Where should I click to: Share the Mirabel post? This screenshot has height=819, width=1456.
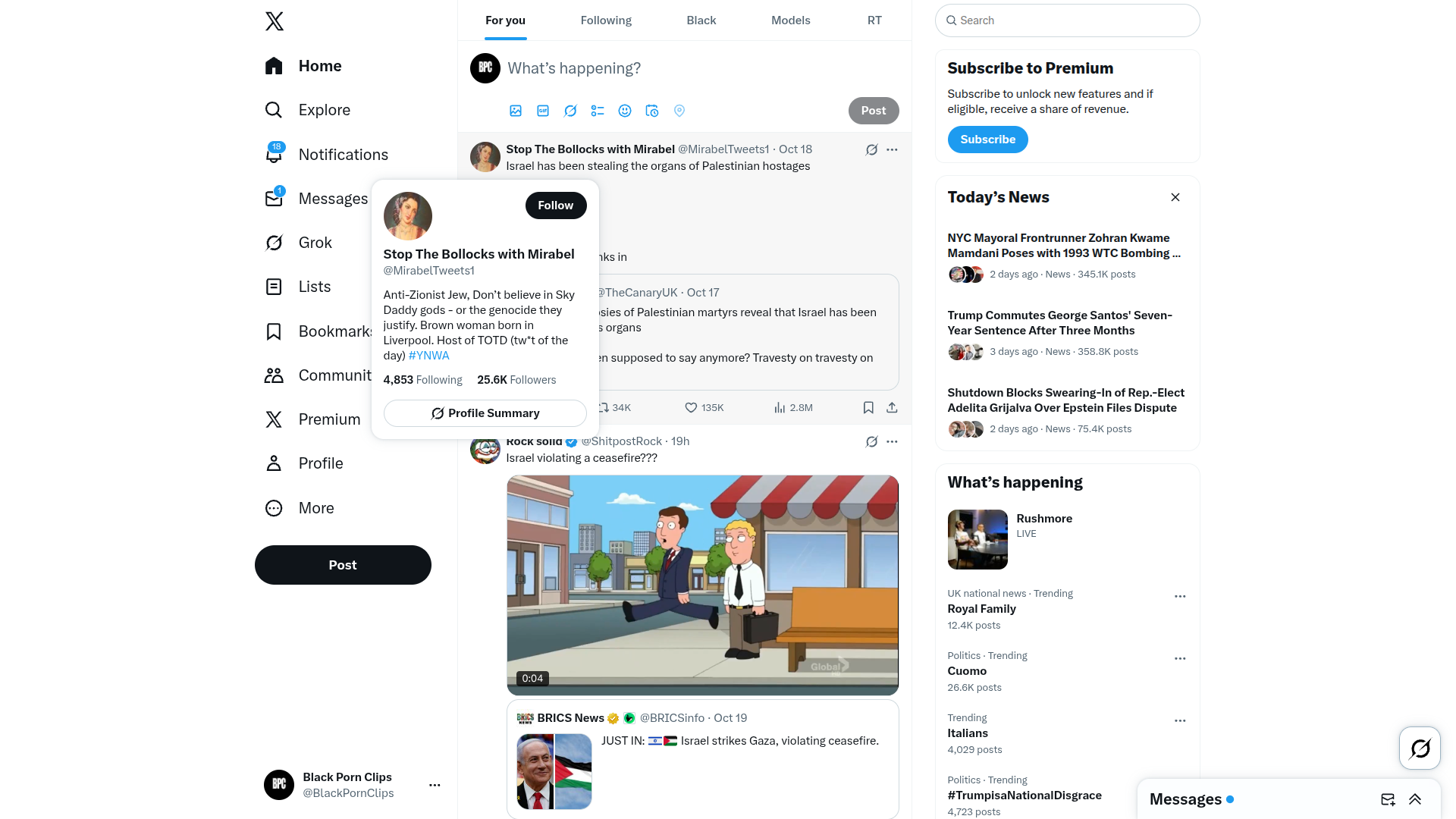pyautogui.click(x=892, y=408)
